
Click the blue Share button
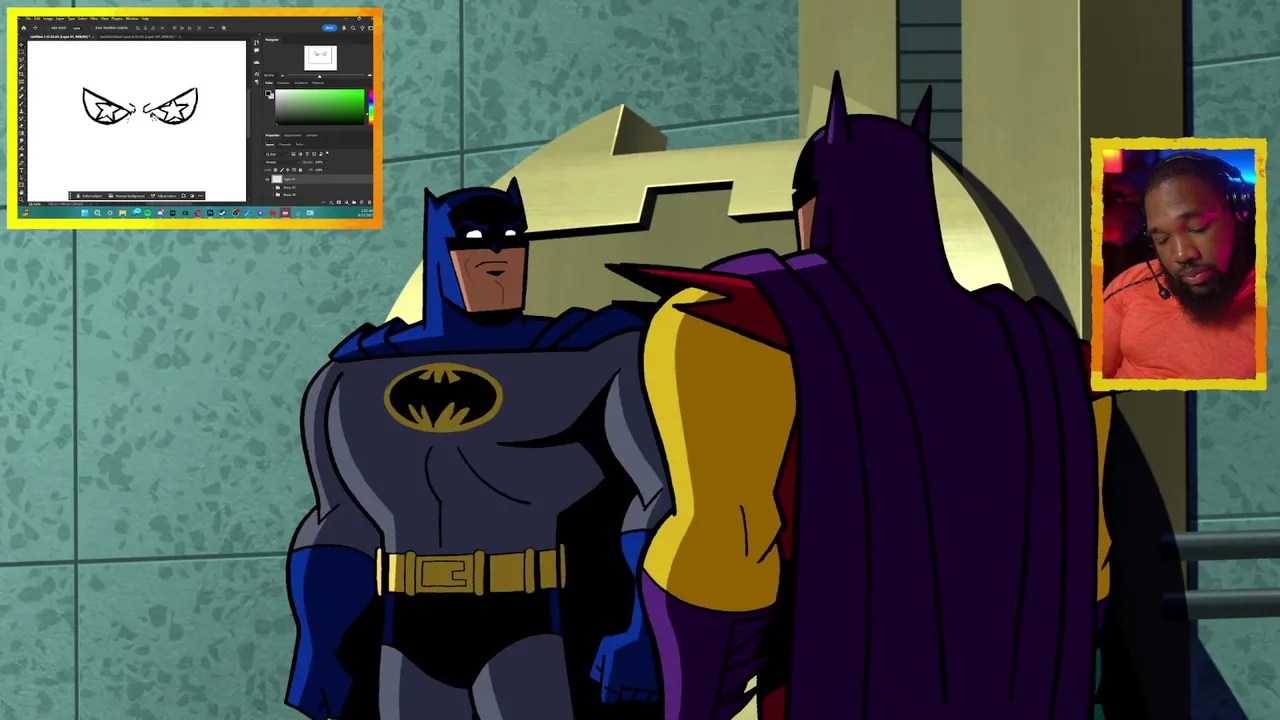tap(330, 28)
